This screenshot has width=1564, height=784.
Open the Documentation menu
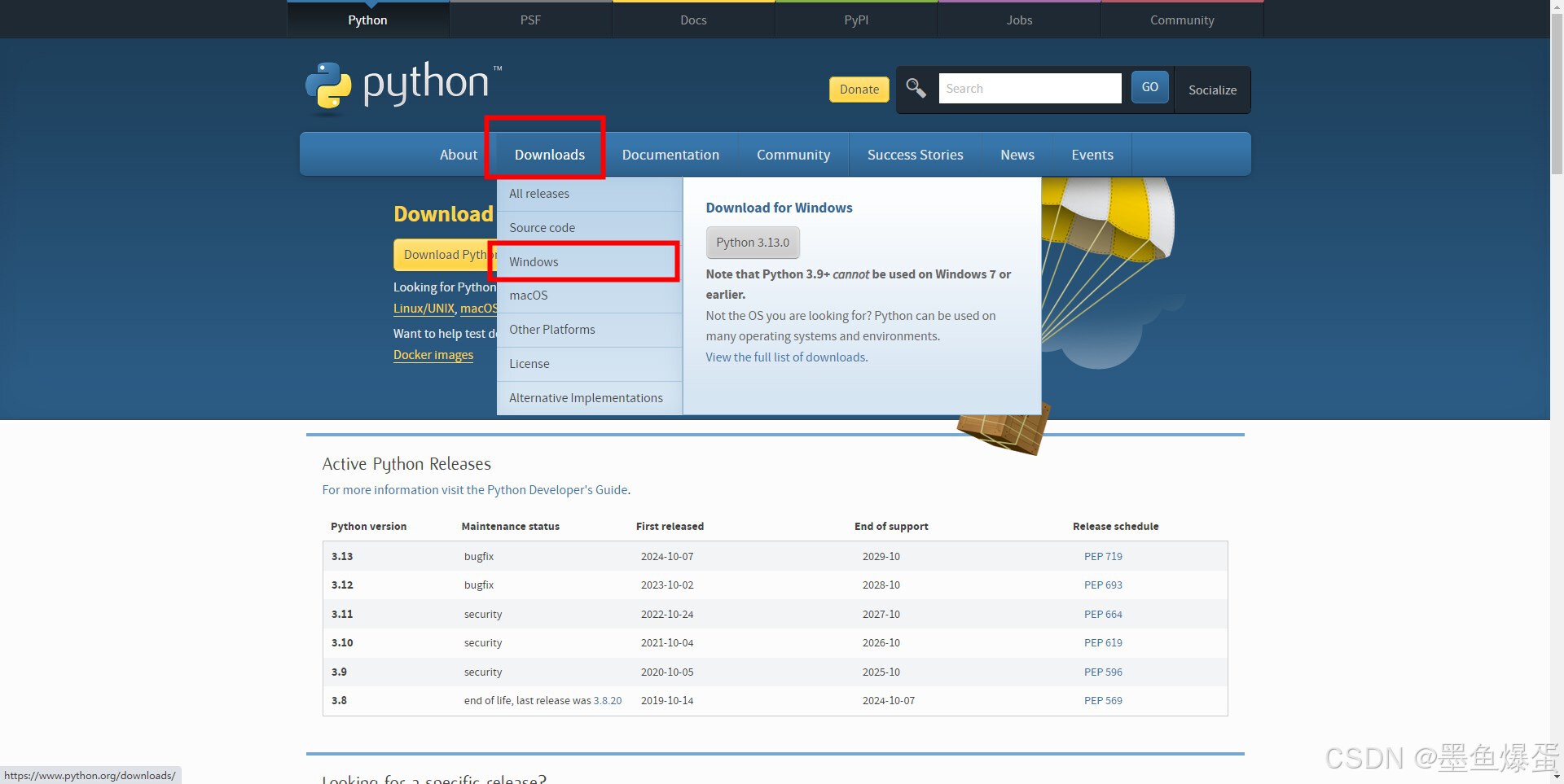670,155
